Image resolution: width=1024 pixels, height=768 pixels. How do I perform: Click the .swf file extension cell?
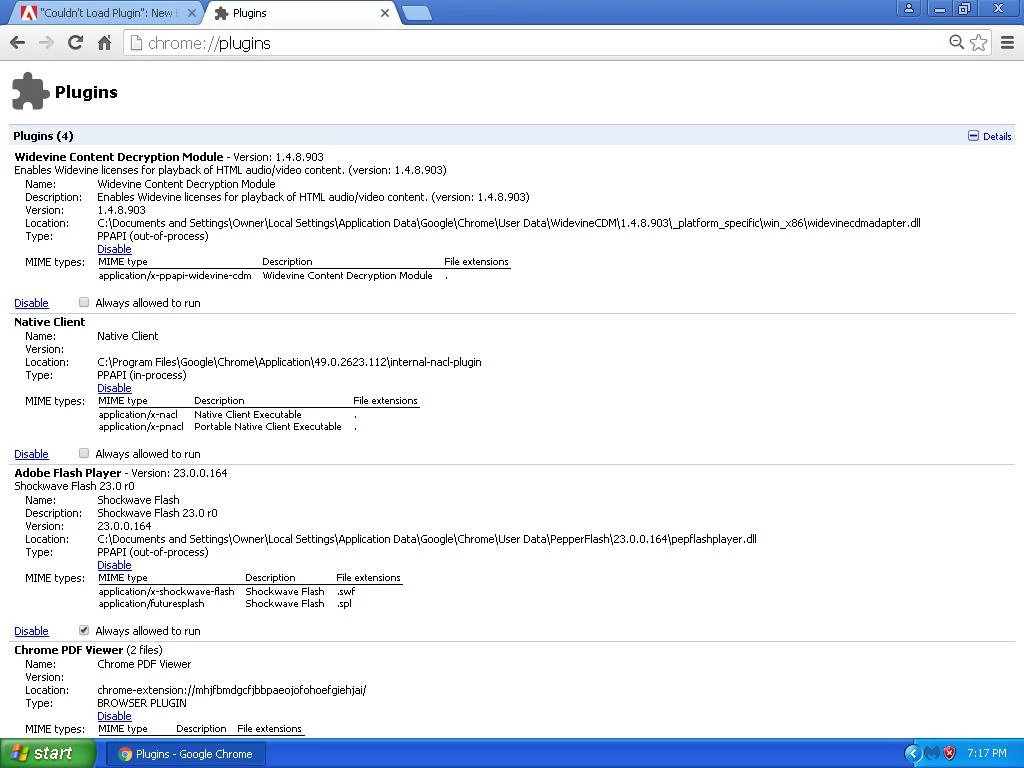(346, 591)
